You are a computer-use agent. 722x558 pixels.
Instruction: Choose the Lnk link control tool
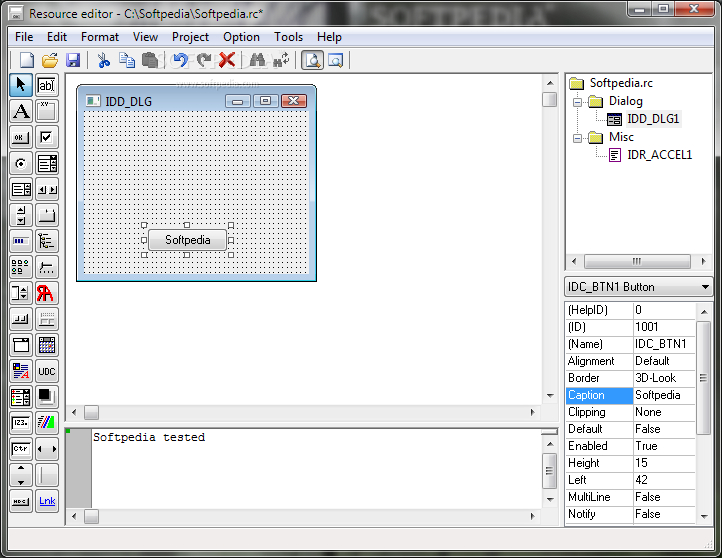pos(47,501)
